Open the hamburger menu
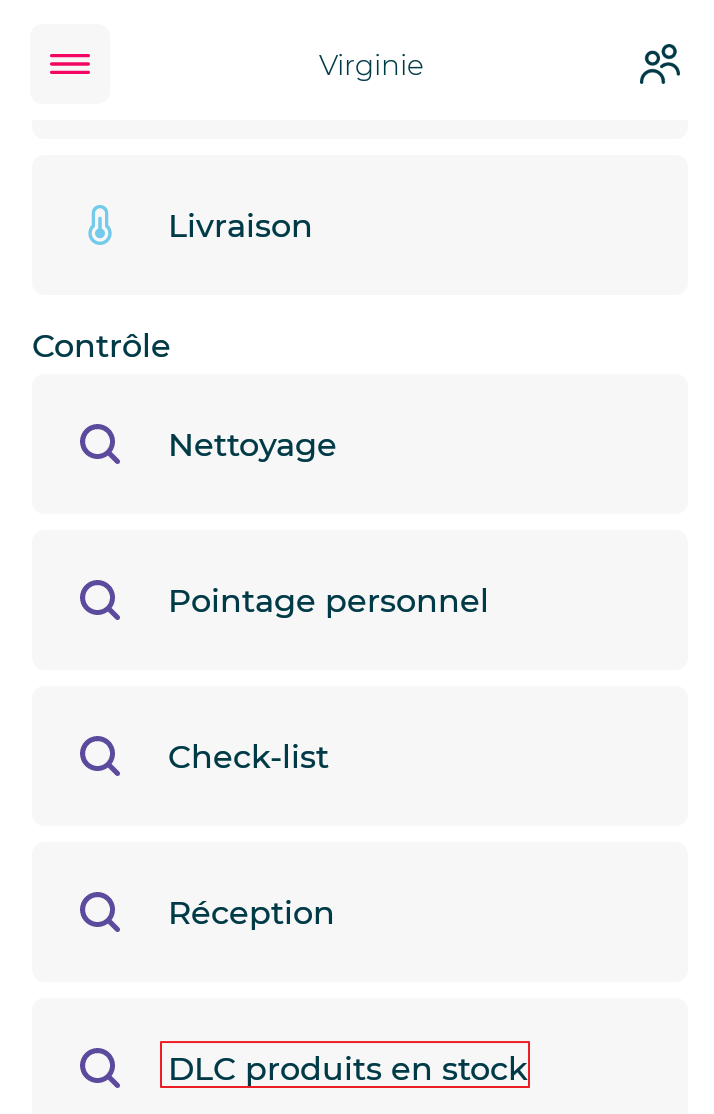Image resolution: width=714 pixels, height=1114 pixels. click(70, 64)
